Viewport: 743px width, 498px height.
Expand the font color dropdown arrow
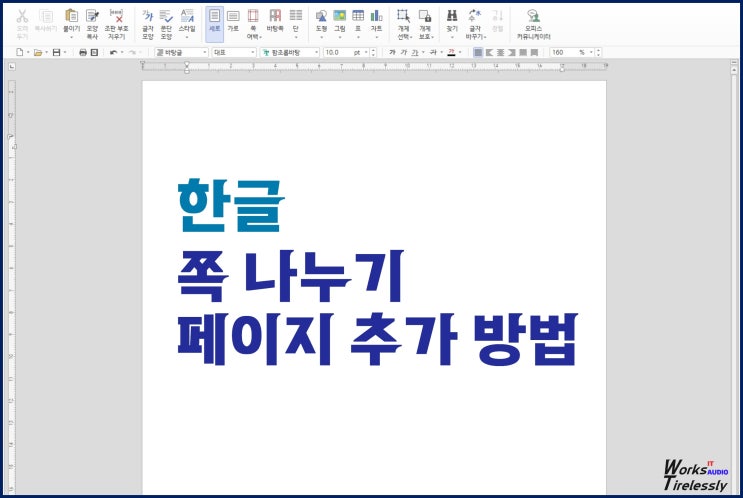point(460,52)
